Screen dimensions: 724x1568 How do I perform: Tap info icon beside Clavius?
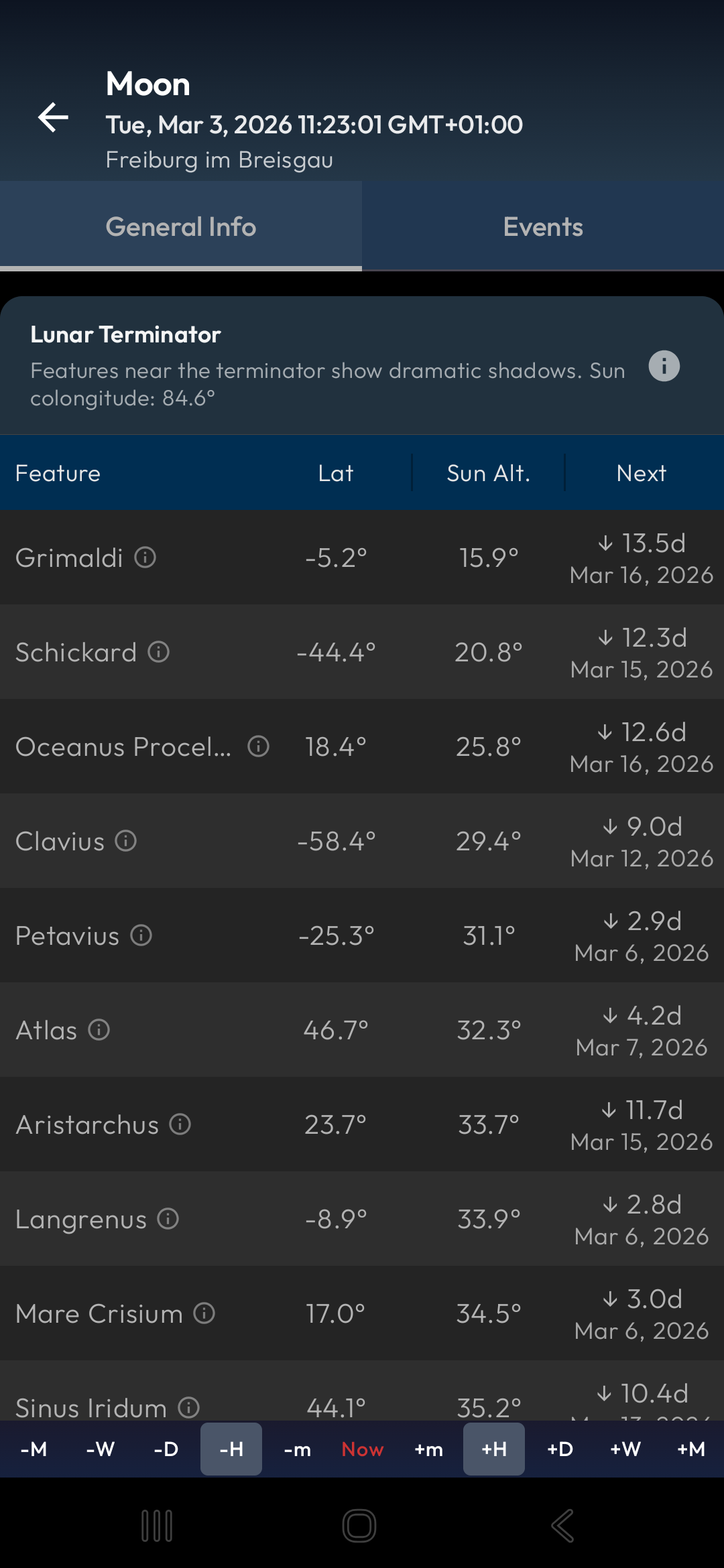[x=126, y=840]
